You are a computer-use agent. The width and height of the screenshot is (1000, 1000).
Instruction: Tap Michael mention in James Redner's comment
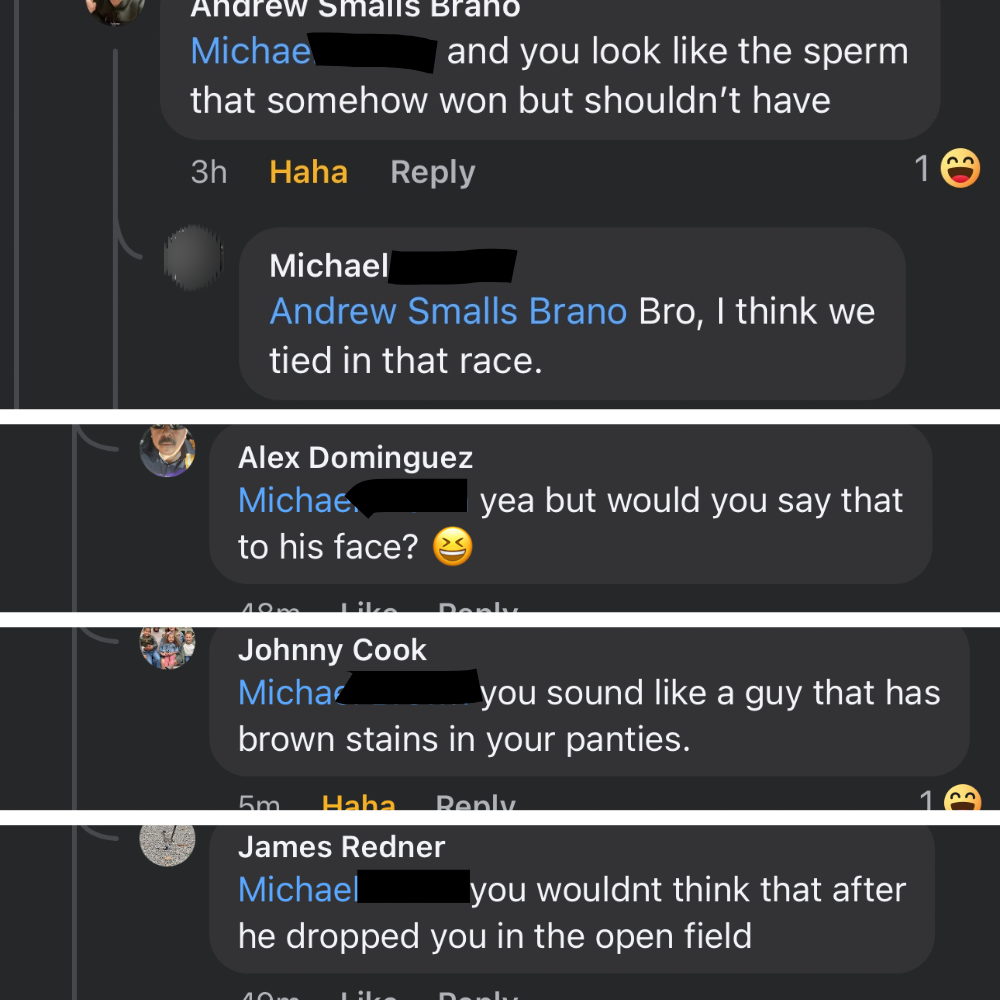click(x=298, y=889)
